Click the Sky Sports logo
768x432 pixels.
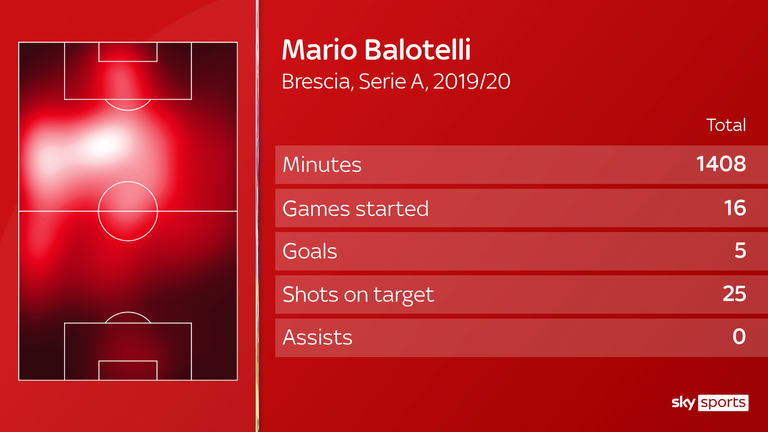click(710, 403)
